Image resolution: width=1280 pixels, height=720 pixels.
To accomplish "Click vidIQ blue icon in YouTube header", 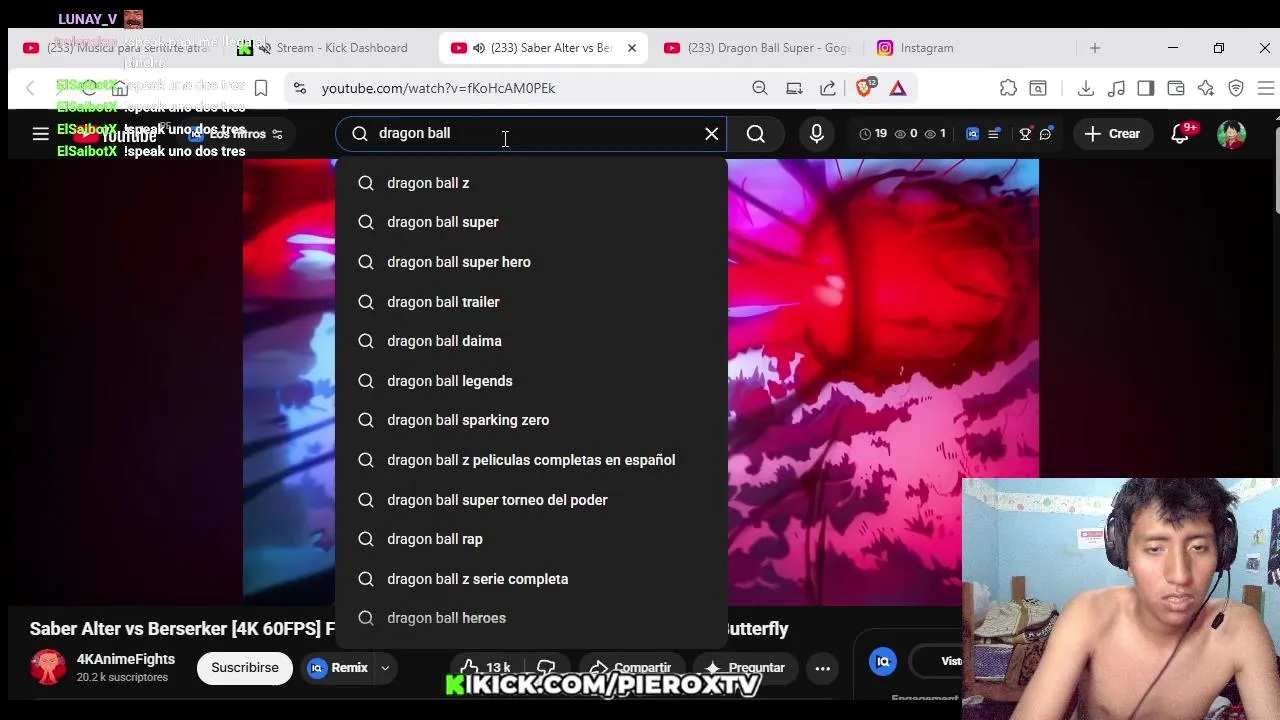I will coord(972,133).
